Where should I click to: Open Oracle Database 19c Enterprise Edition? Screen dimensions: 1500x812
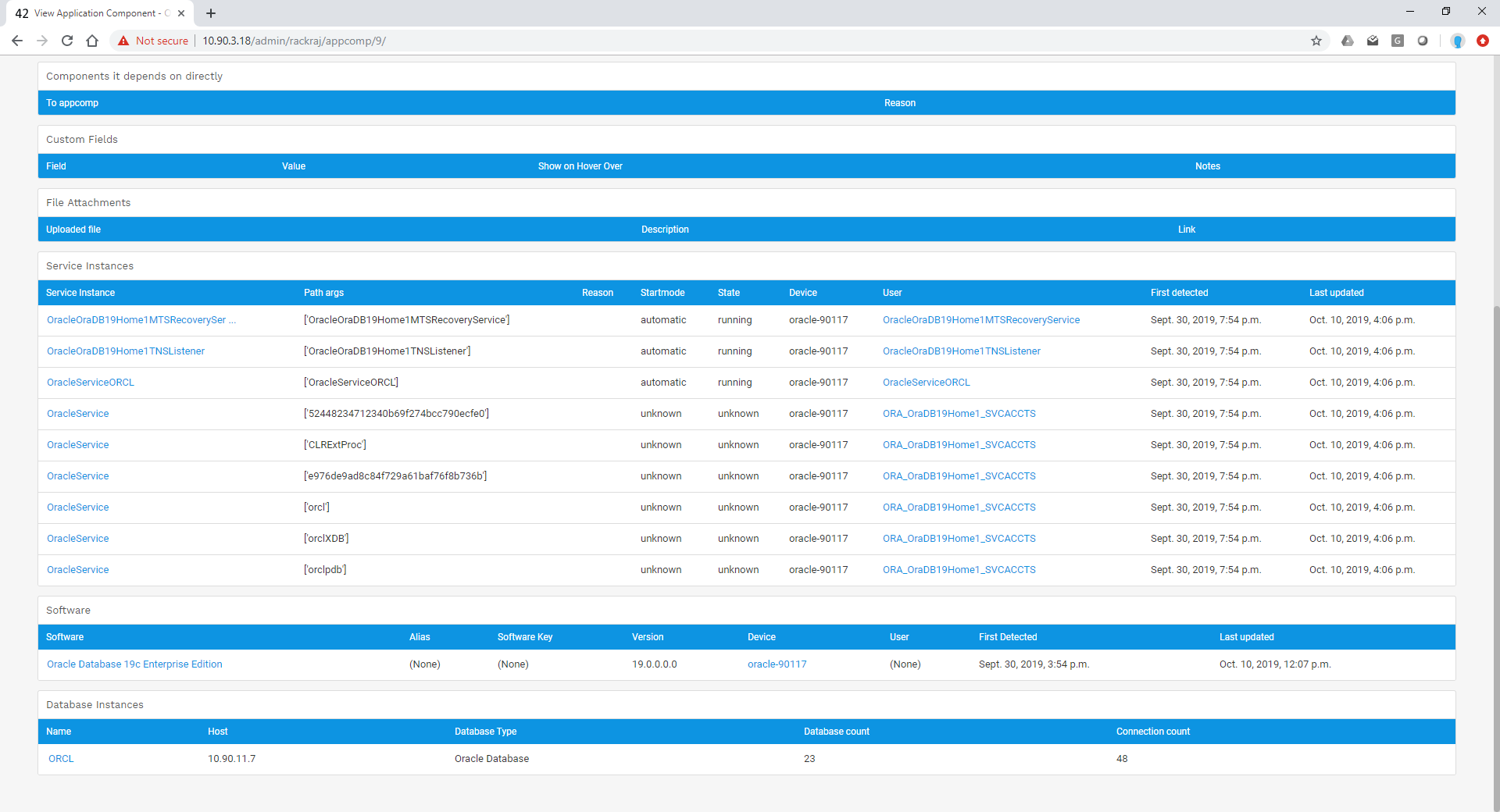[134, 664]
